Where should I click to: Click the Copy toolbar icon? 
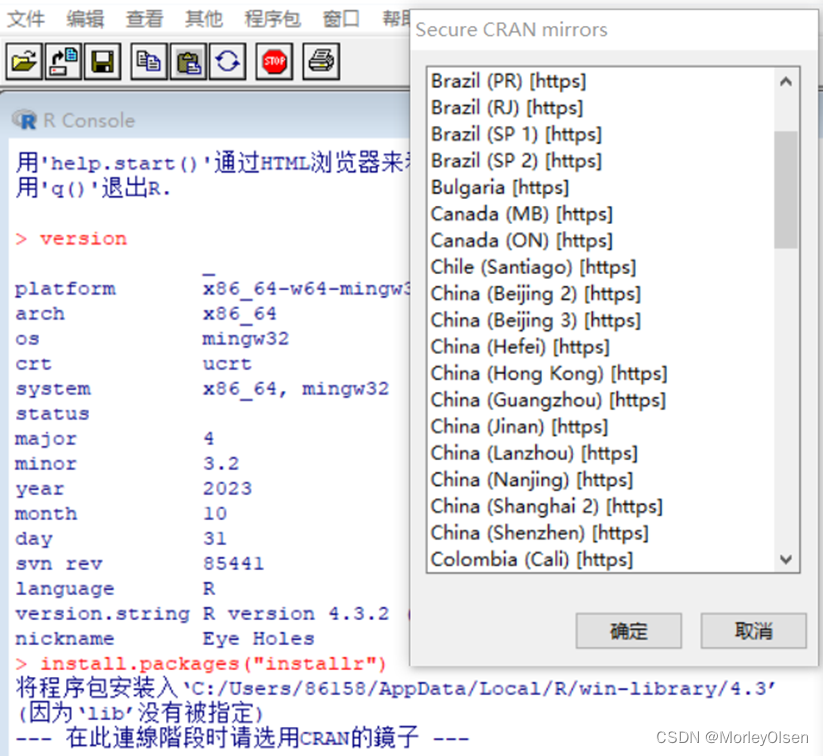click(x=149, y=61)
